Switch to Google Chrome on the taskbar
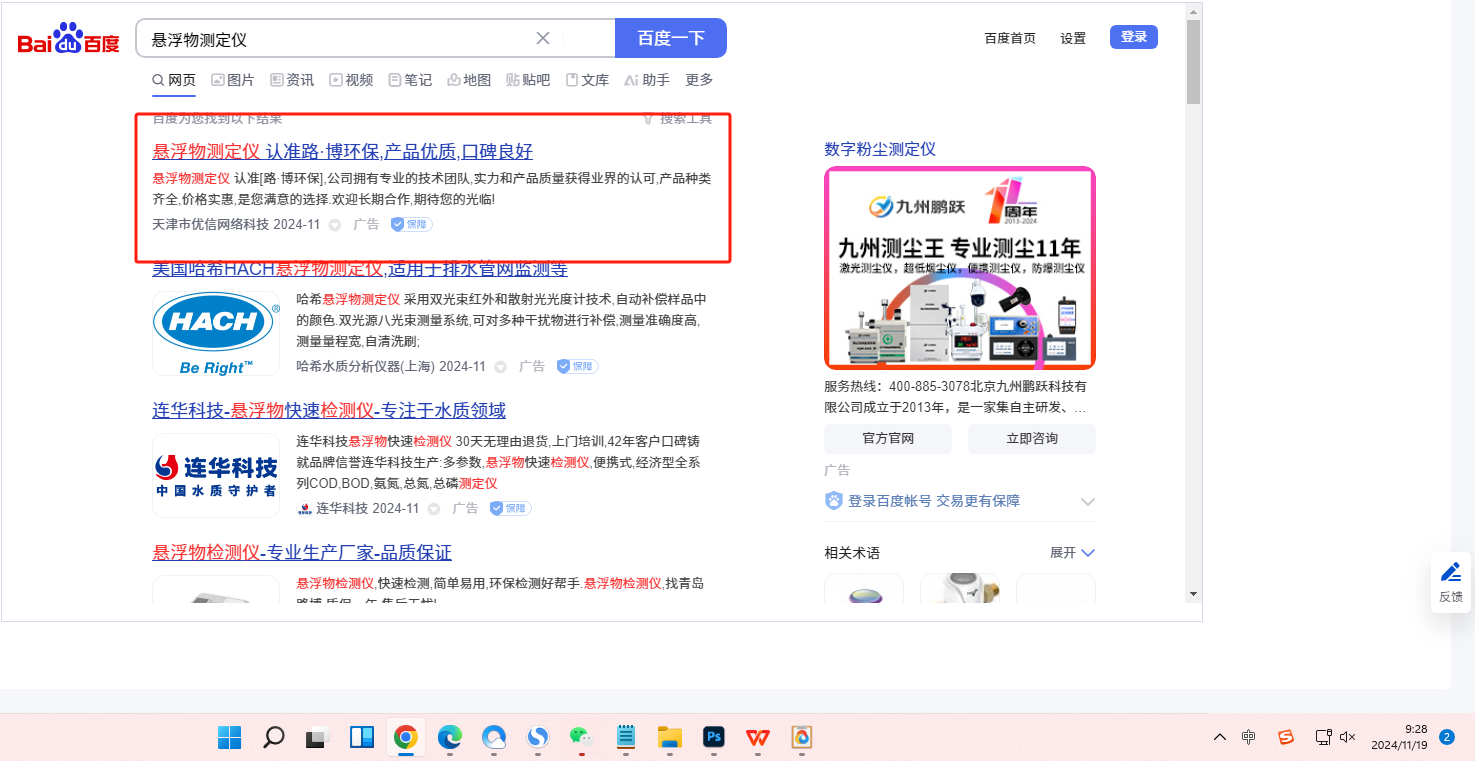Screen dimensions: 1475x761 [405, 738]
